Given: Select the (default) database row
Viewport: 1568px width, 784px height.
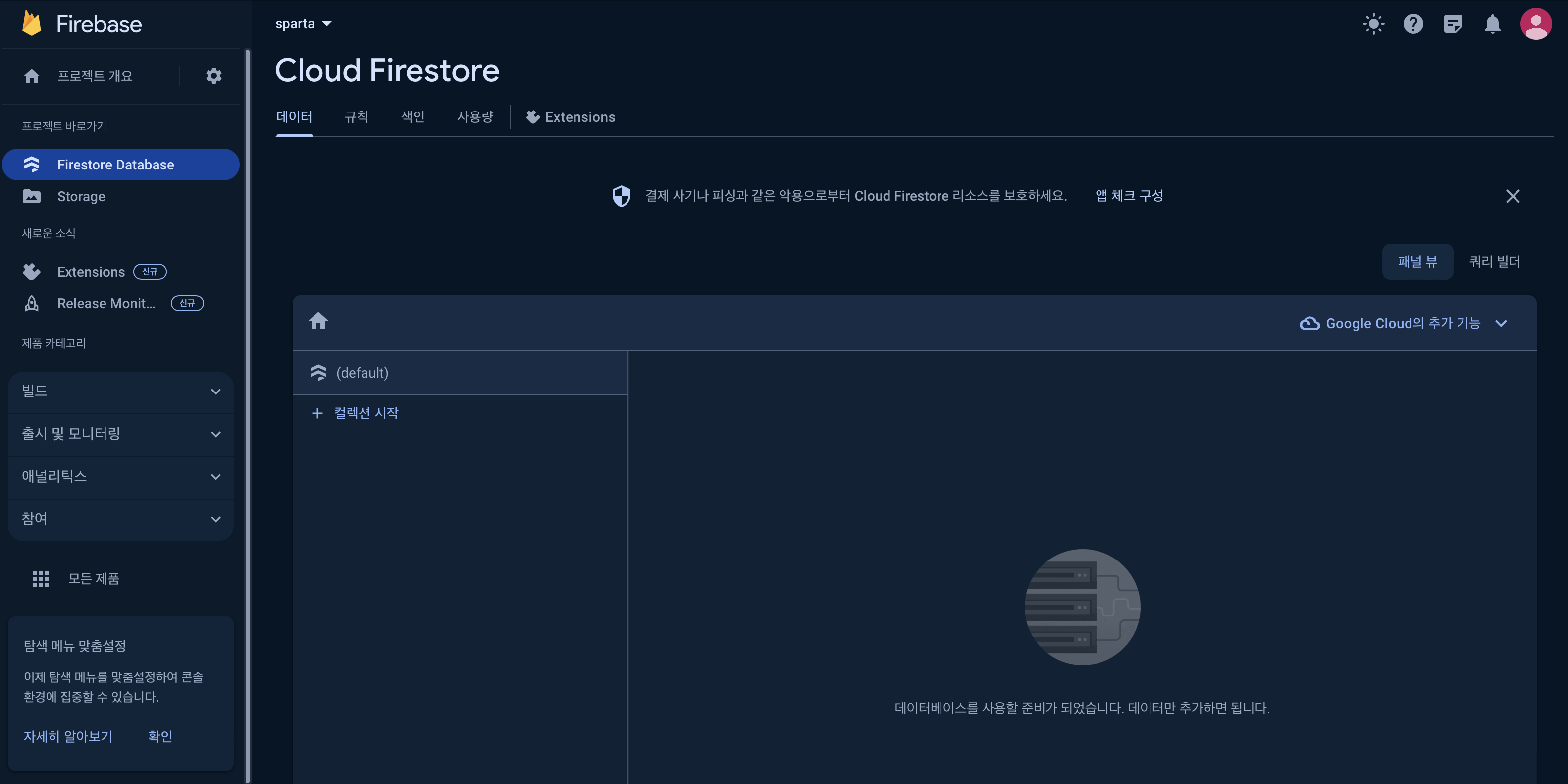Looking at the screenshot, I should tap(460, 373).
